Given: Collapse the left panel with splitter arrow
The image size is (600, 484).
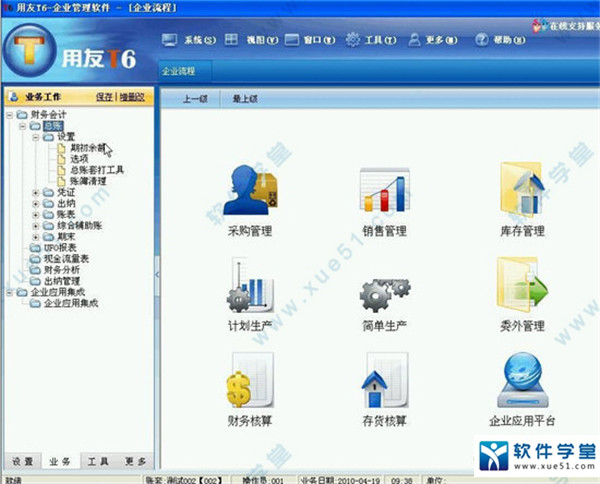Looking at the screenshot, I should pyautogui.click(x=157, y=274).
